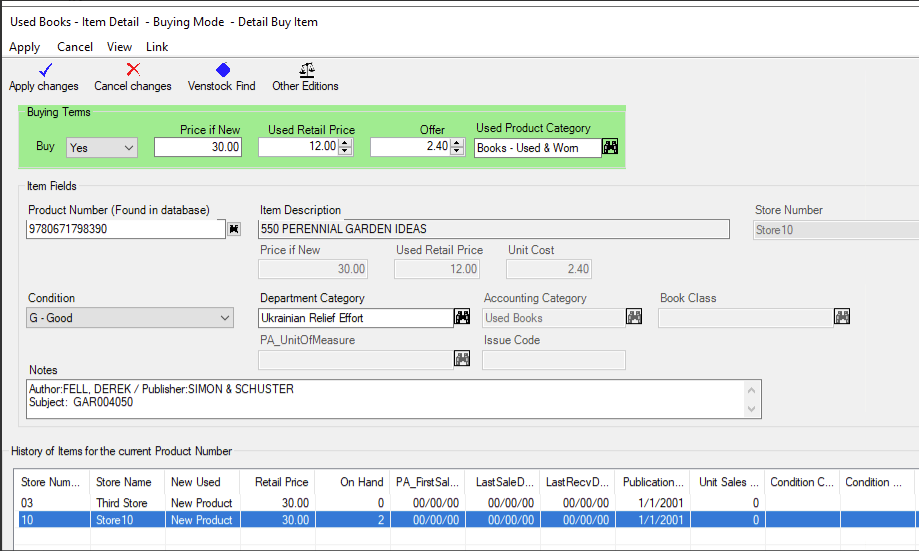Decrease Used Retail Price with down arrow
This screenshot has height=551, width=919.
345,151
